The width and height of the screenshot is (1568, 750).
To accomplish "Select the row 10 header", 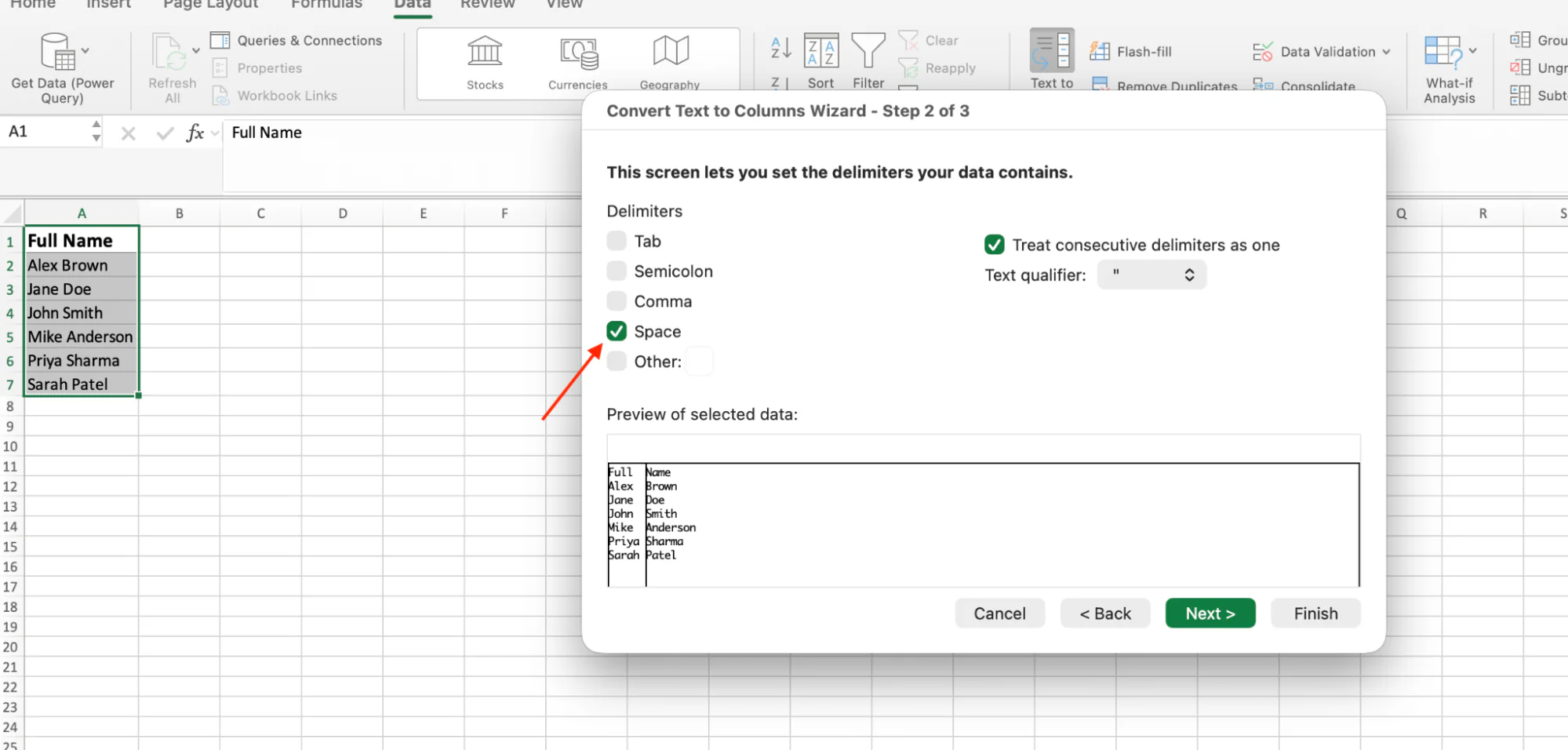I will (11, 446).
